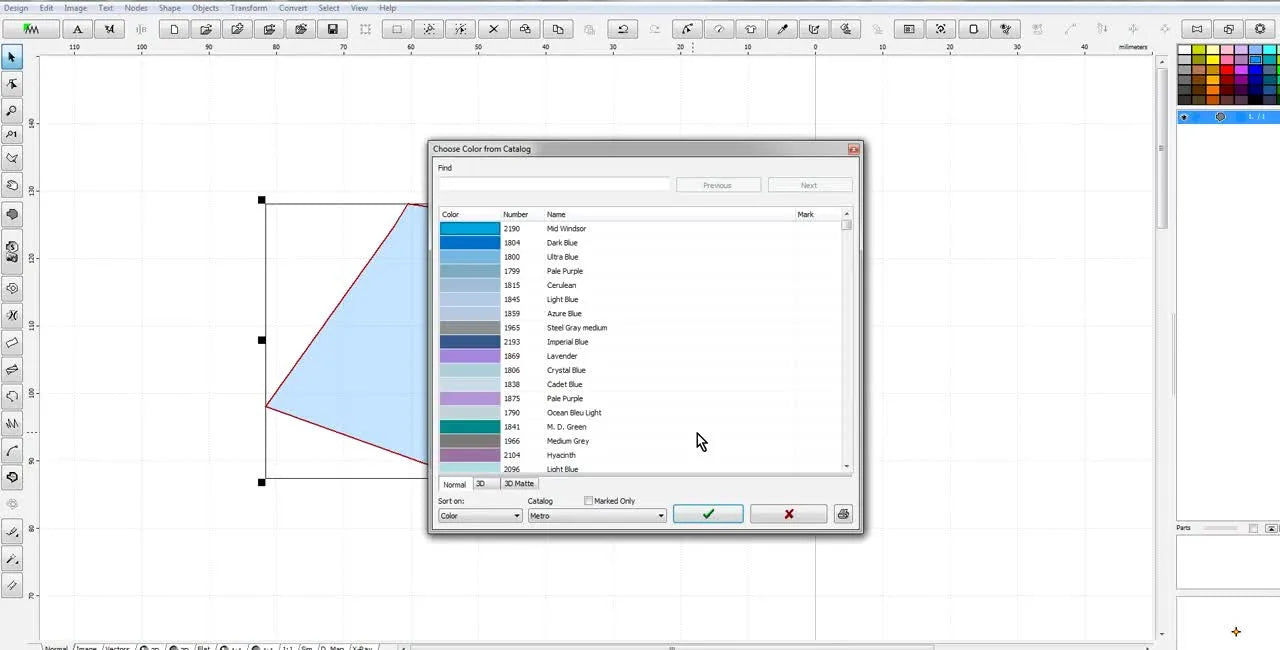Click the Next button in the dialog
The width and height of the screenshot is (1280, 650).
point(809,185)
